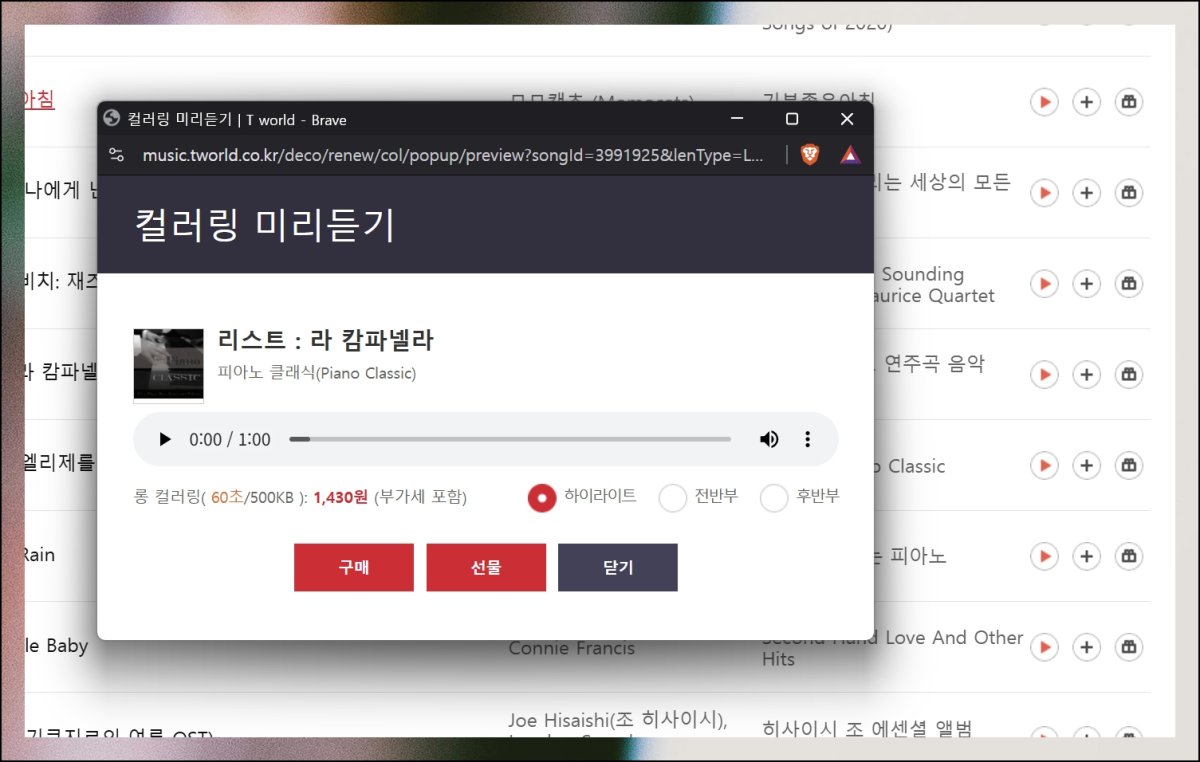
Task: Play preview in the Rain row
Action: coord(1044,556)
